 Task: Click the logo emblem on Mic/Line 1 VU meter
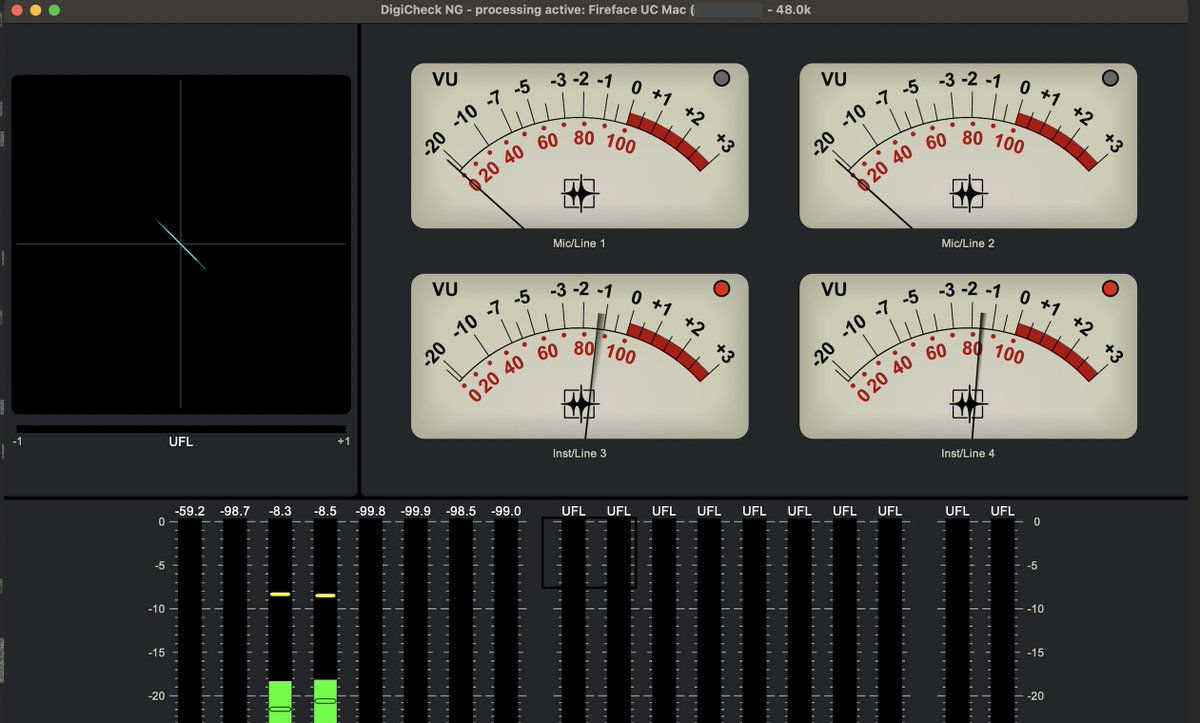click(579, 194)
